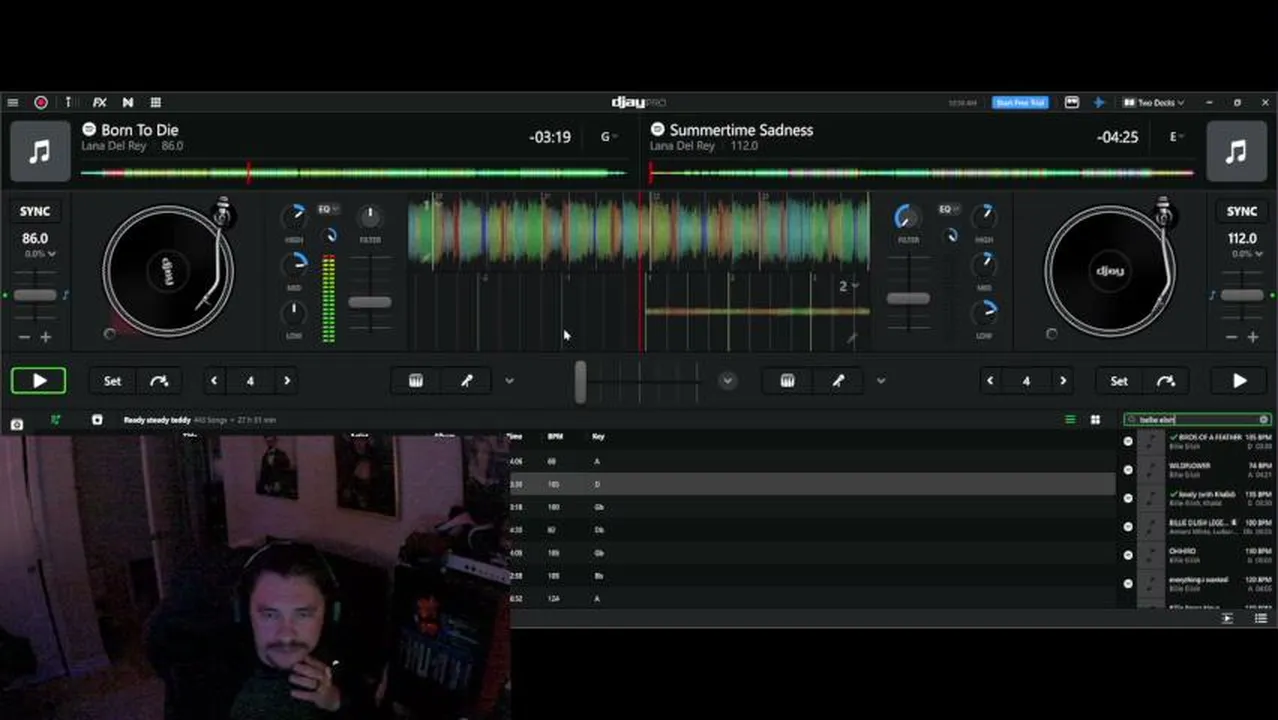Click the left deck MID EQ knob
Image resolution: width=1278 pixels, height=720 pixels.
[x=294, y=265]
